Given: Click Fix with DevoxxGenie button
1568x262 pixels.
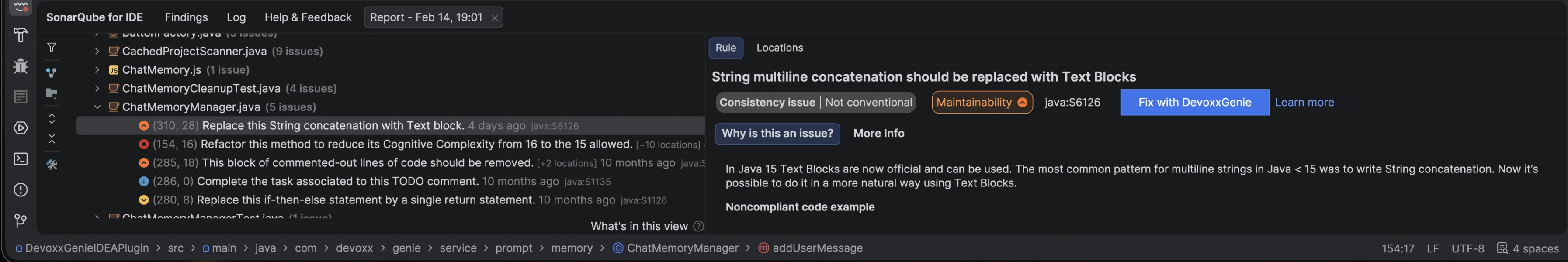Looking at the screenshot, I should tap(1194, 102).
